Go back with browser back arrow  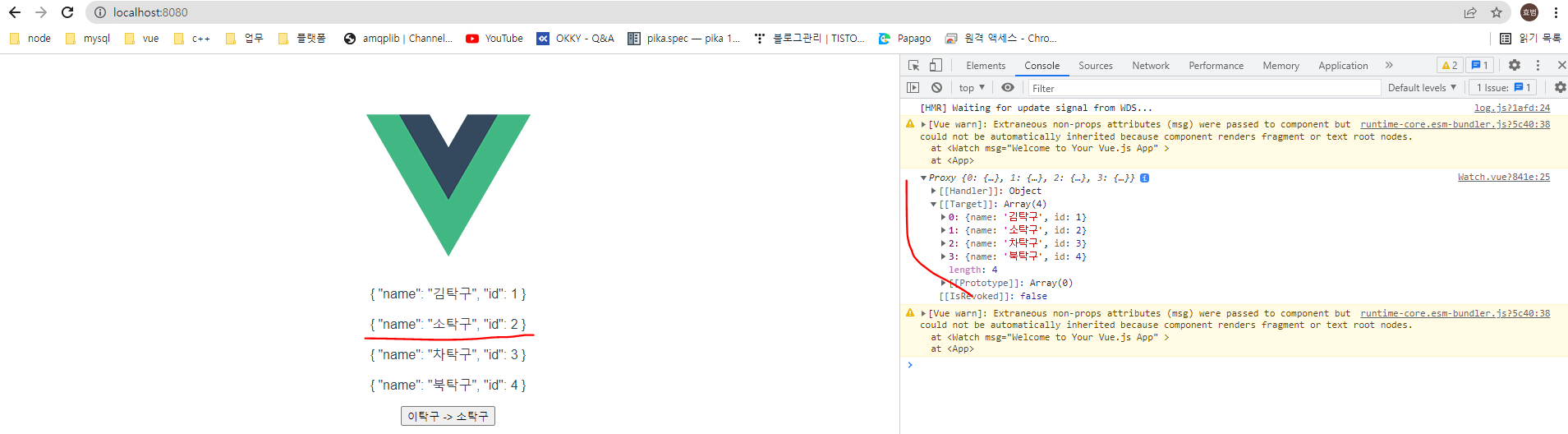(x=15, y=12)
